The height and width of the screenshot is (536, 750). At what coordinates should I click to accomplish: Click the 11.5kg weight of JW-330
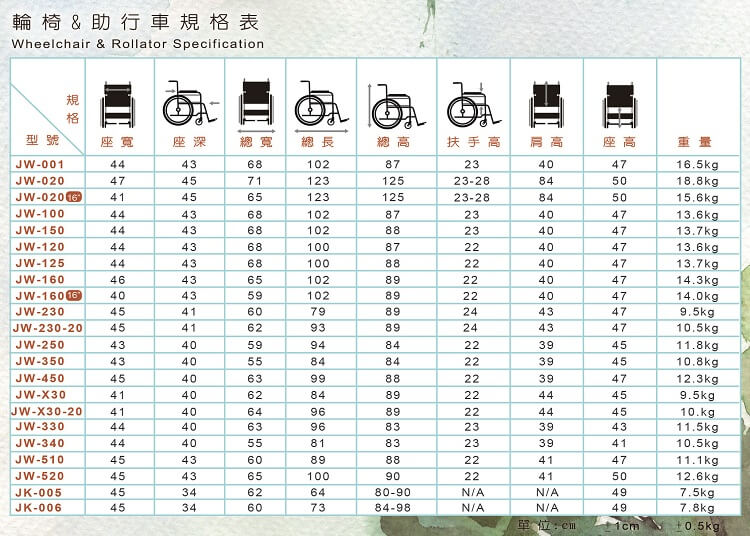tap(697, 427)
